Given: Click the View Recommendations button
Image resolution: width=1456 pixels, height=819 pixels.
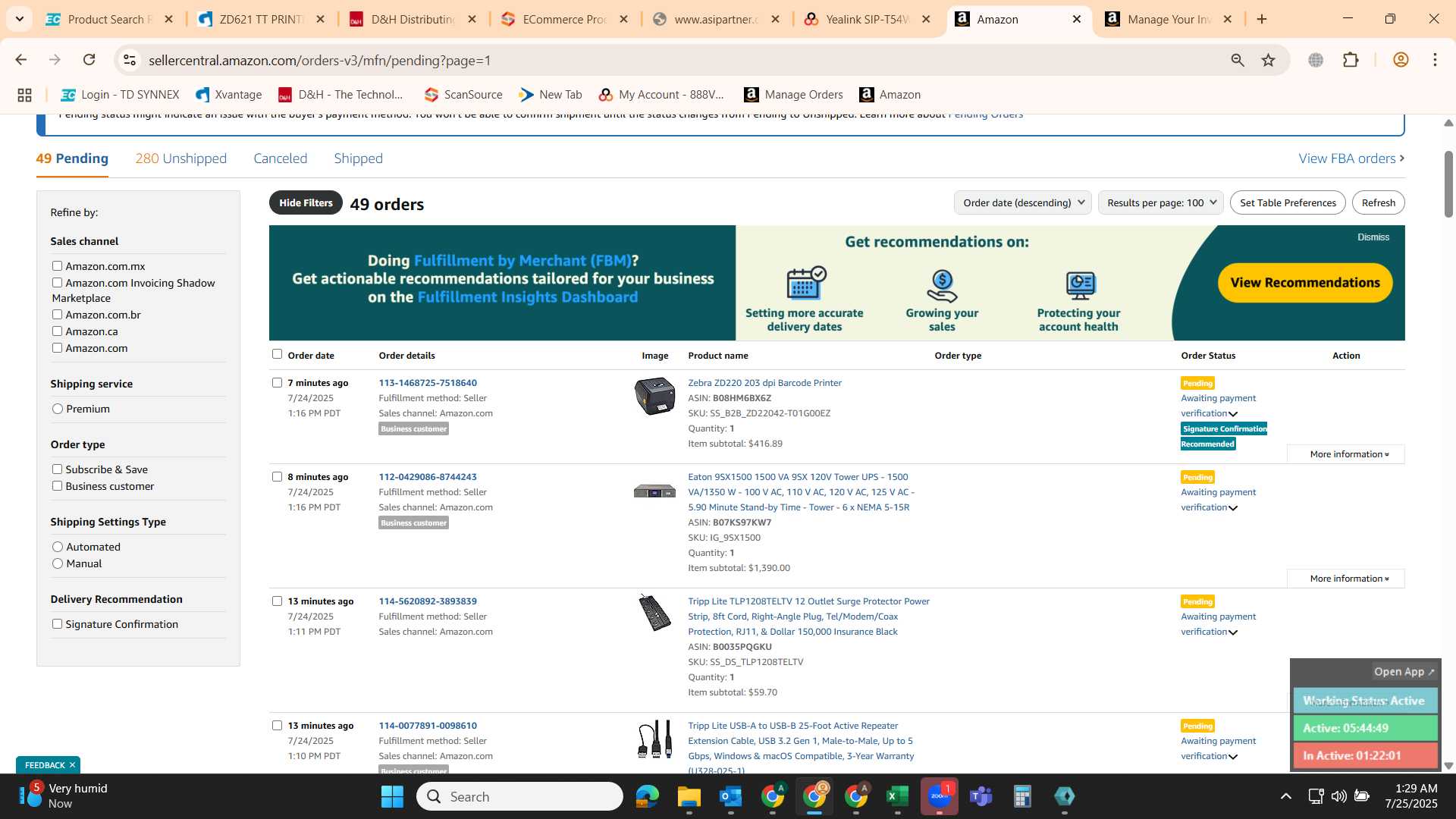Looking at the screenshot, I should (x=1305, y=283).
